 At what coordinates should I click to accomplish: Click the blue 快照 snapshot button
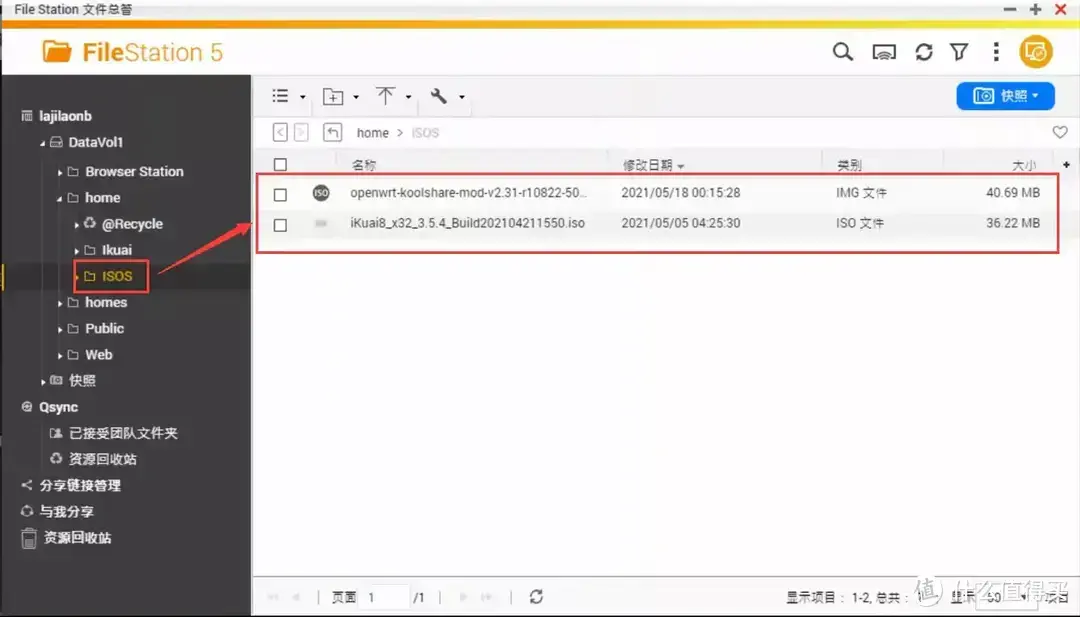click(1005, 94)
